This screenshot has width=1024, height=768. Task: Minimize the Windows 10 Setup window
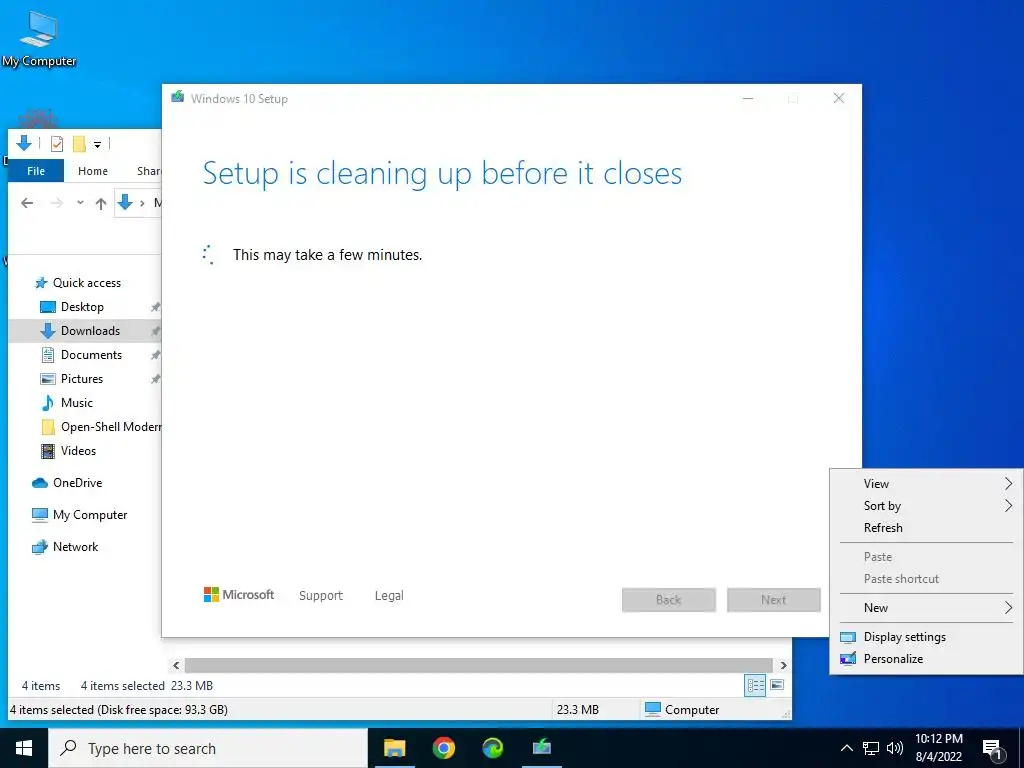pos(748,99)
